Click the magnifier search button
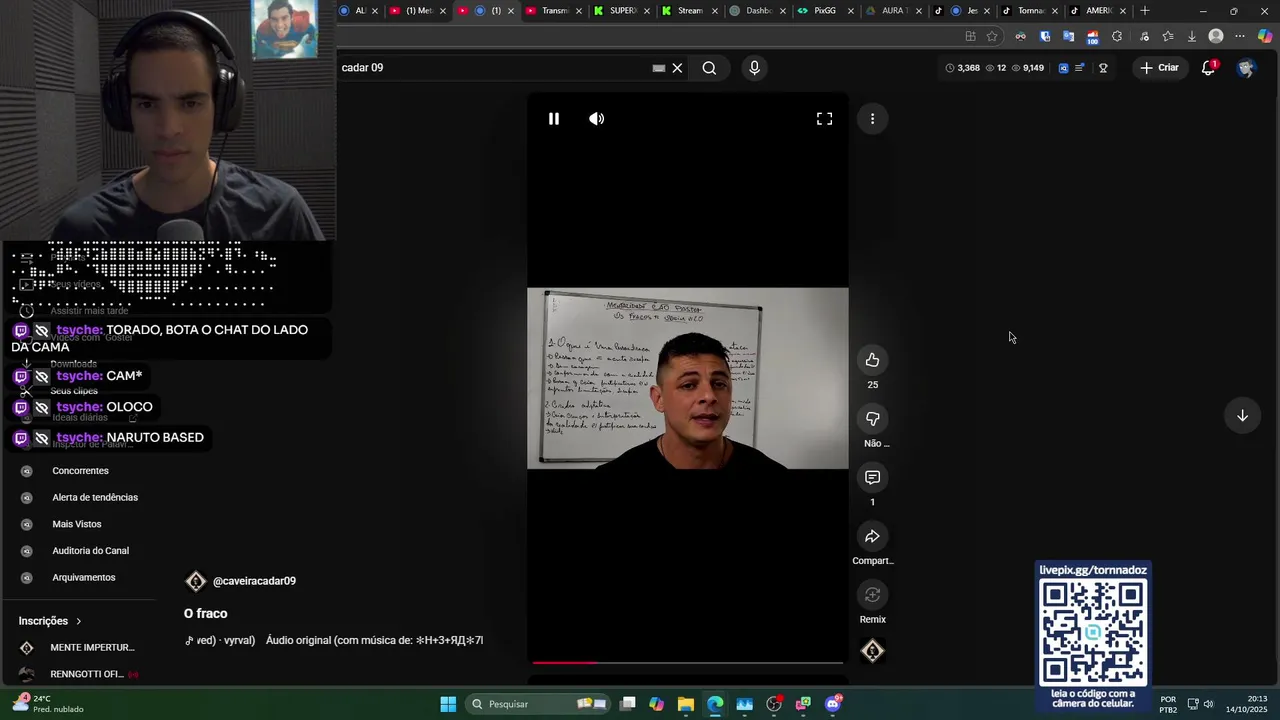1280x720 pixels. (709, 68)
